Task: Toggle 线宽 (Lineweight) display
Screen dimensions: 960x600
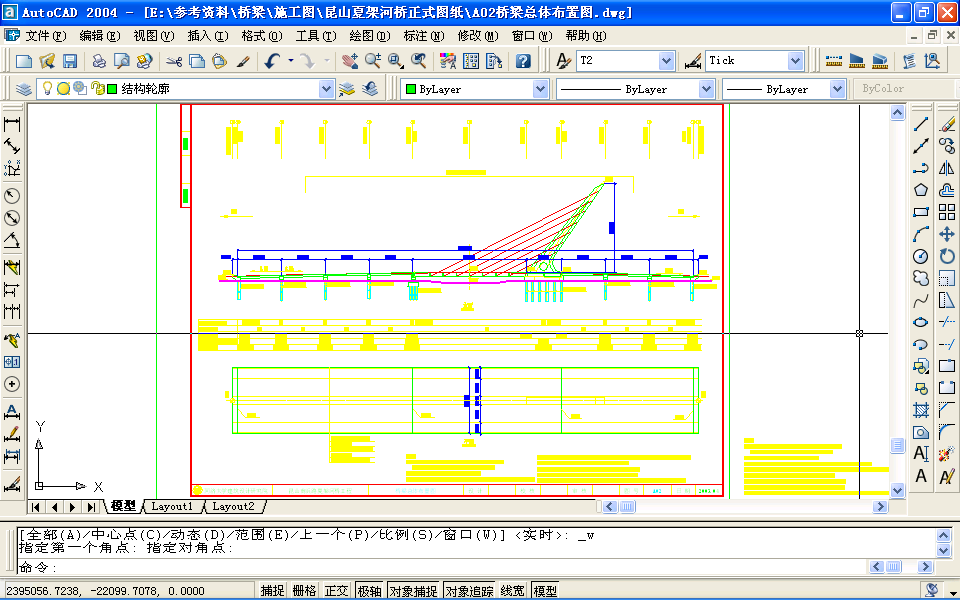Action: [x=512, y=591]
